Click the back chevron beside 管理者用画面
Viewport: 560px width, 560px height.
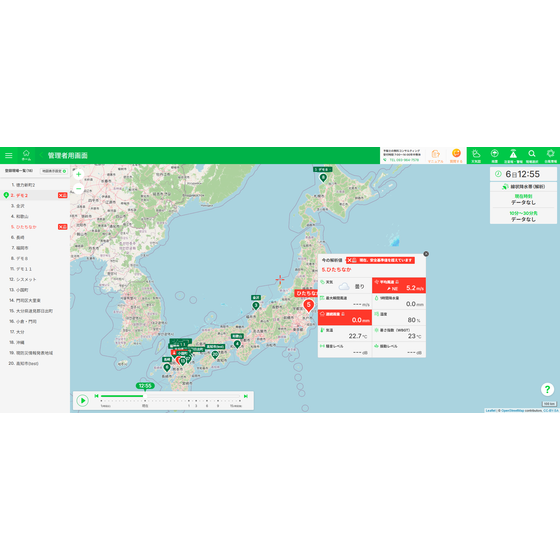41,155
